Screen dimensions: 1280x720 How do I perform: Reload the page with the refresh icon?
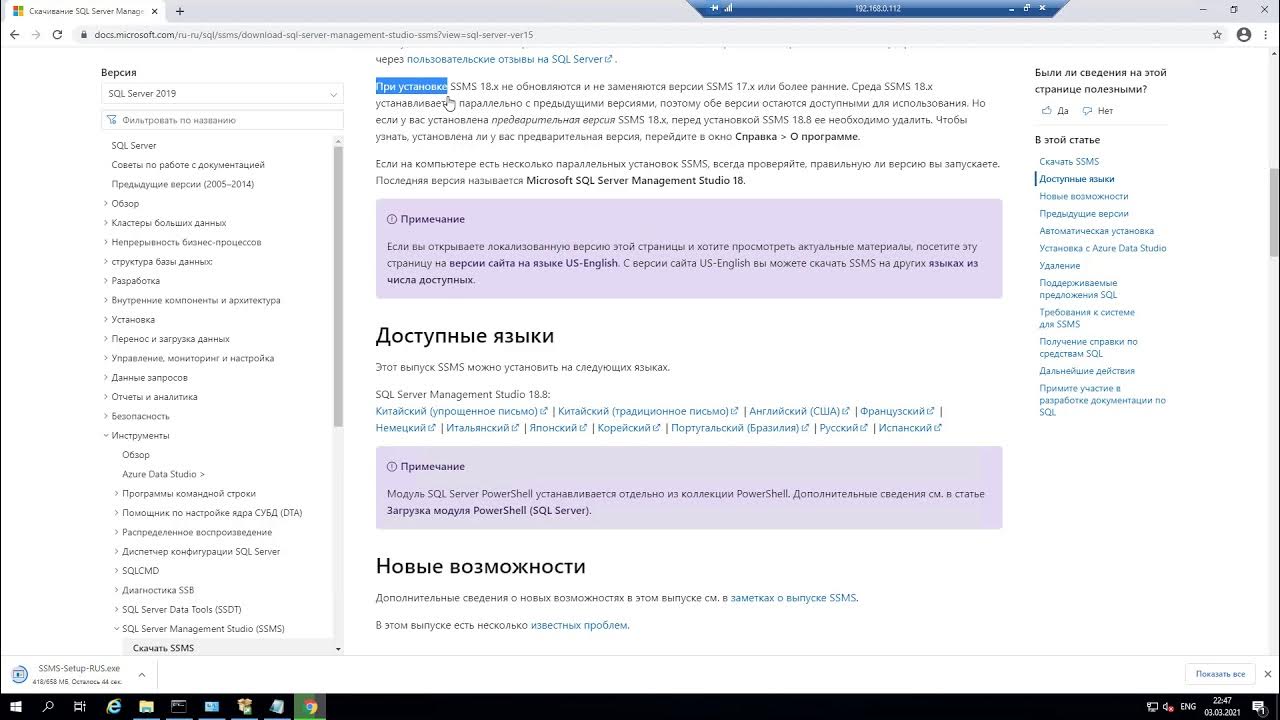click(57, 34)
